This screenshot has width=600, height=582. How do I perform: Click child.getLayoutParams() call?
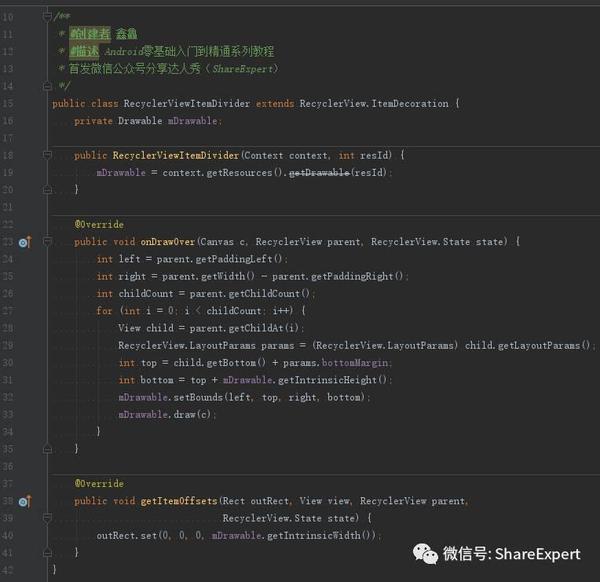(528, 346)
